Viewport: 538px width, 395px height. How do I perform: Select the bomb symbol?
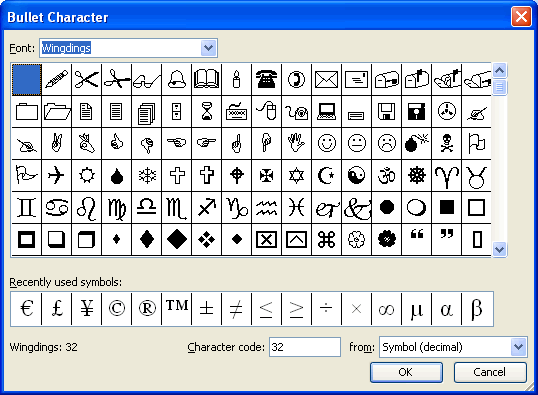[417, 143]
